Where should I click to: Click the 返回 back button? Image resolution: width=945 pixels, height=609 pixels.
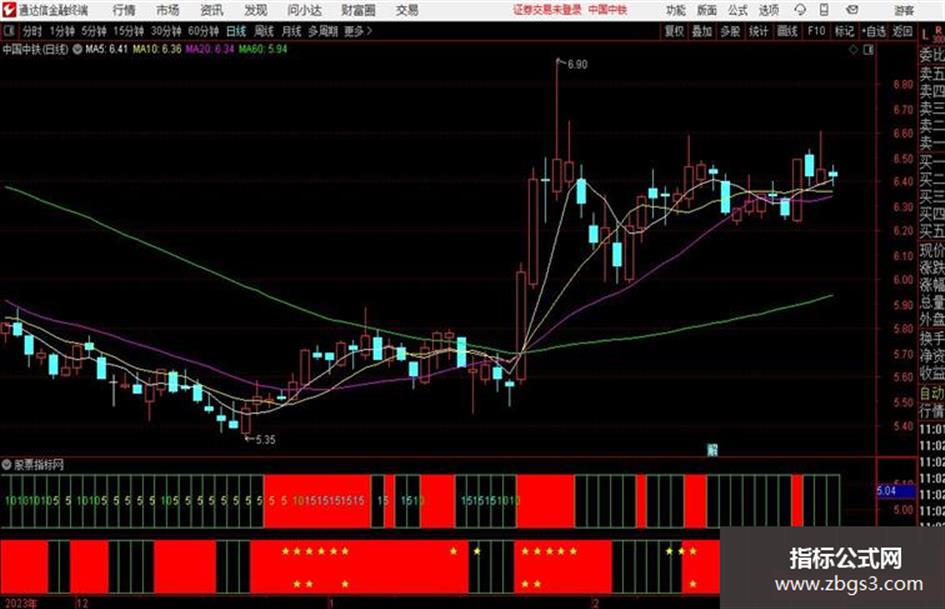902,31
